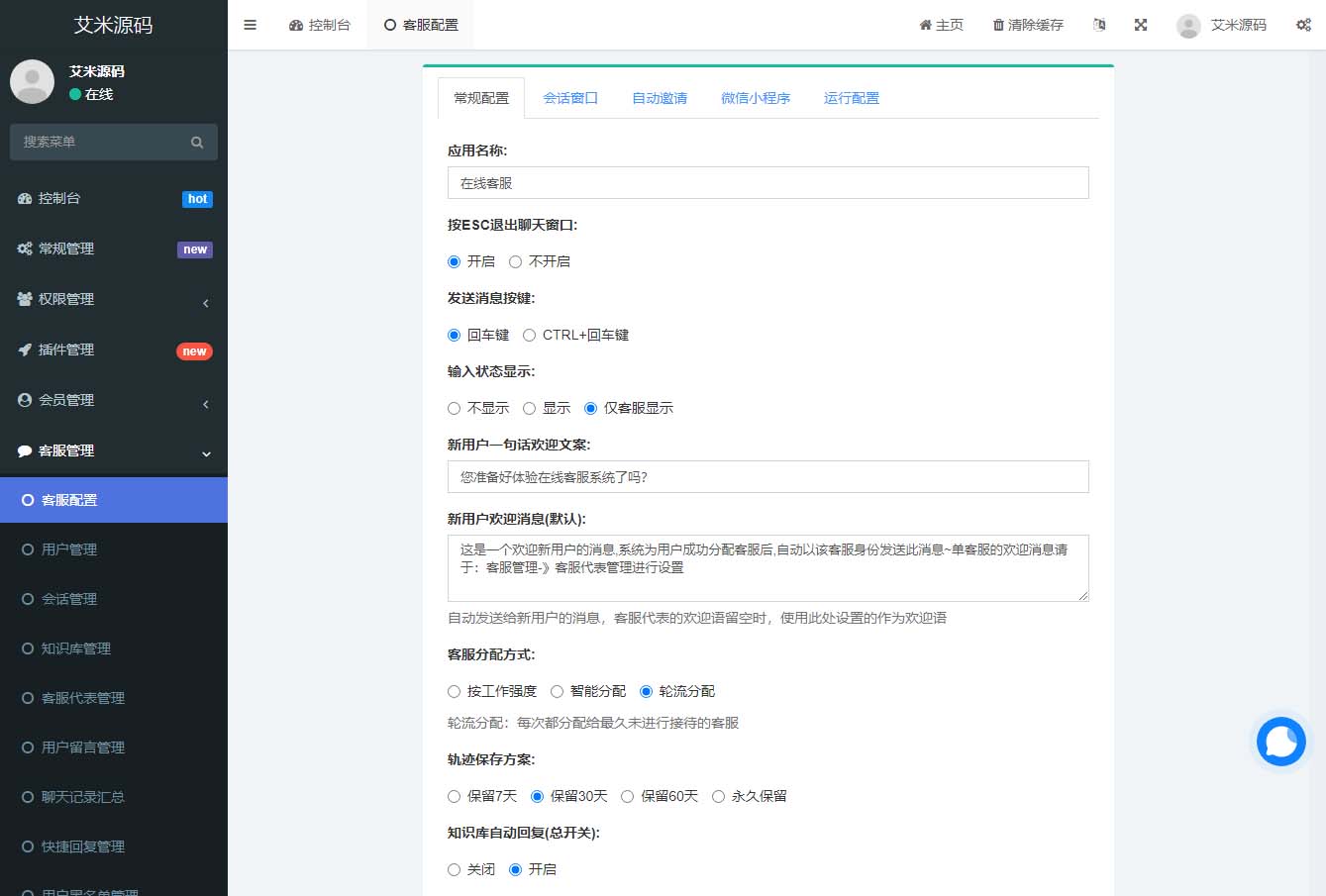Click the 主页 home icon
This screenshot has width=1326, height=896.
click(x=925, y=25)
